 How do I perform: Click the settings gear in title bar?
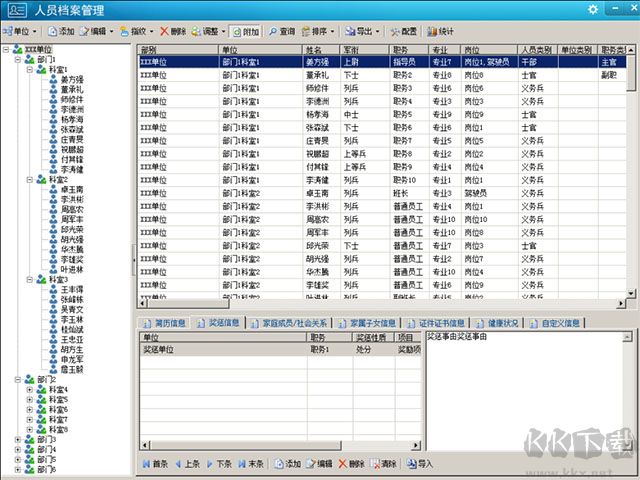(594, 9)
